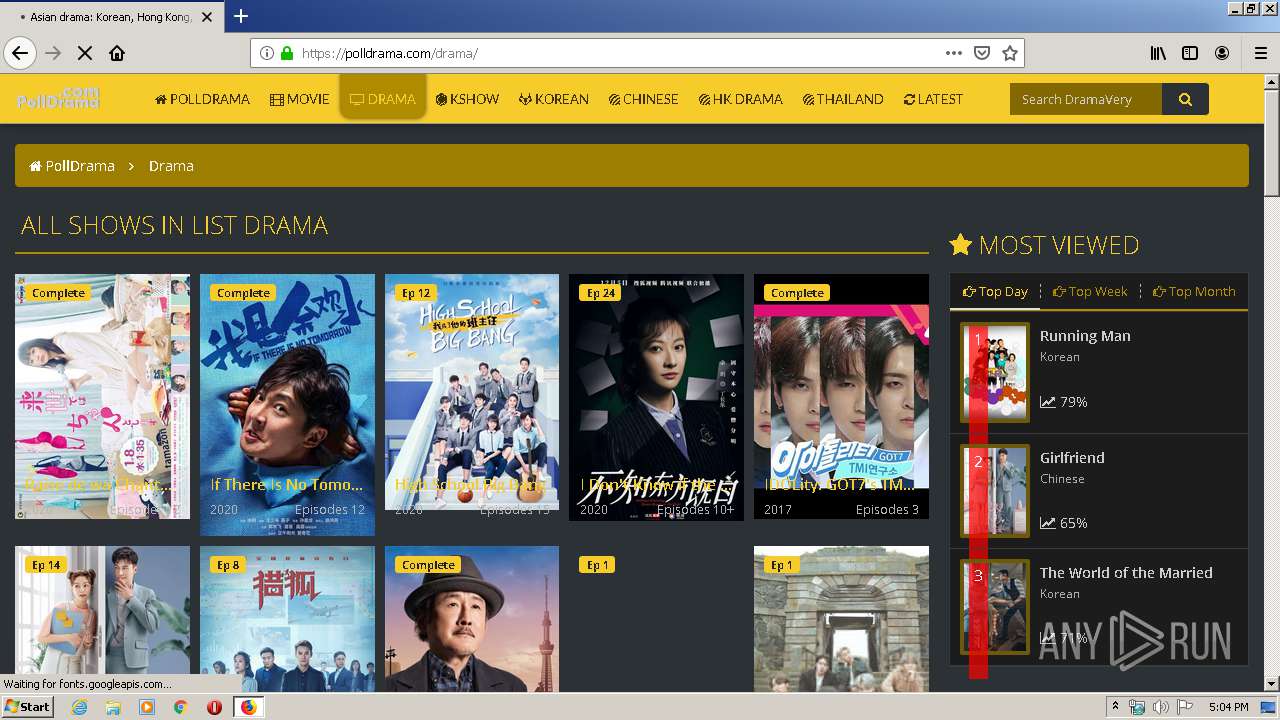
Task: Open Ep 1 stone gate poster
Action: [841, 618]
